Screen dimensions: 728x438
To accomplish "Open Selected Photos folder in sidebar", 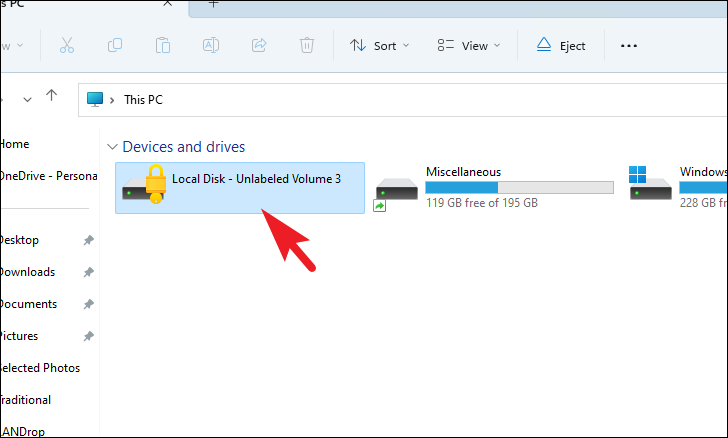I will point(40,368).
